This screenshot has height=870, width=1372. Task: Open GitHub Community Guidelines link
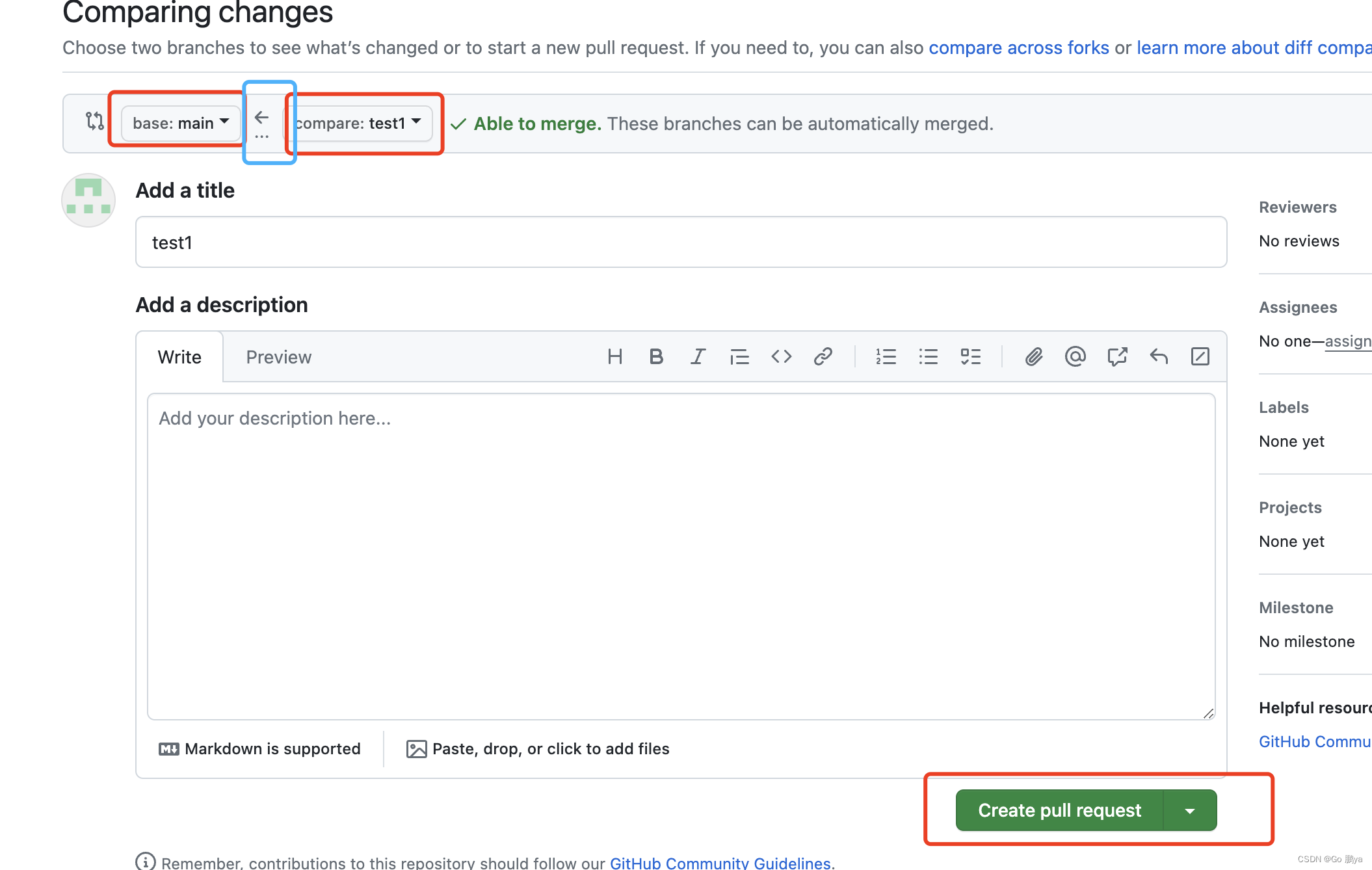[x=720, y=862]
